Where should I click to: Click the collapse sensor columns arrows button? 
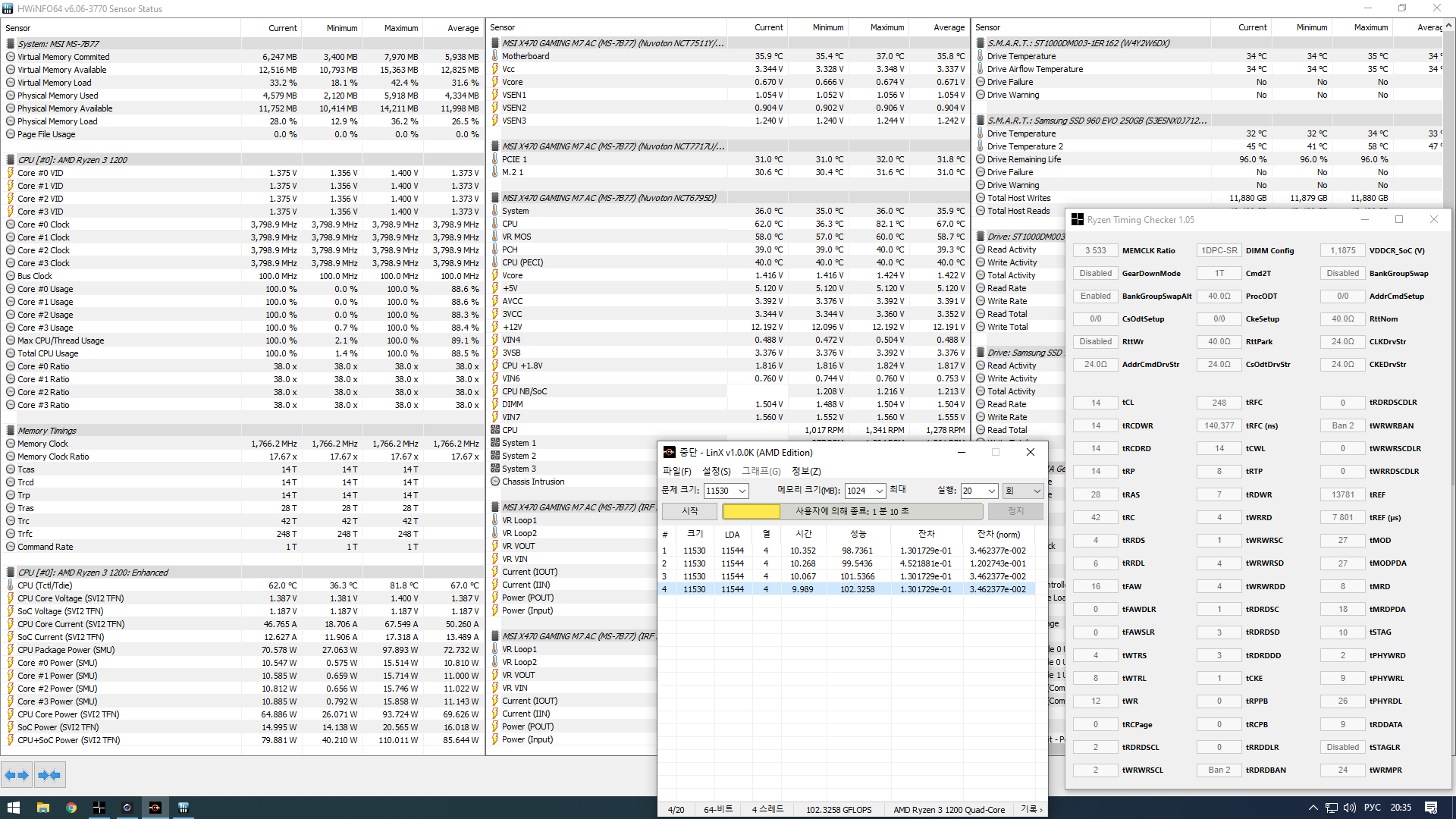pyautogui.click(x=49, y=775)
